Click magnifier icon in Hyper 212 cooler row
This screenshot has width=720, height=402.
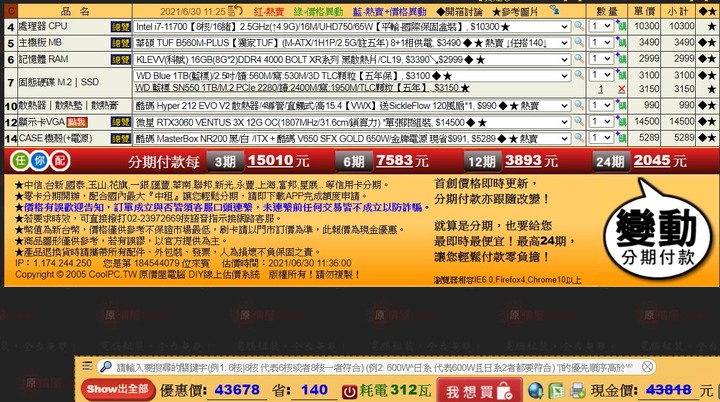click(x=579, y=106)
